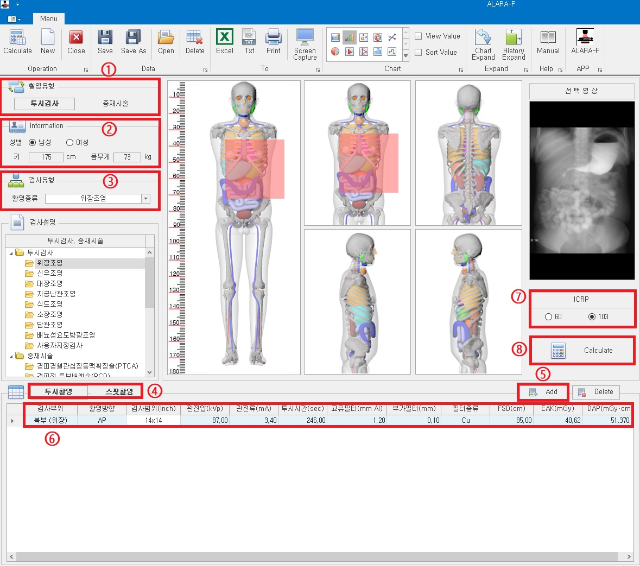Open the Screen Capture tool
Viewport: 640px width, 566px height.
click(305, 44)
